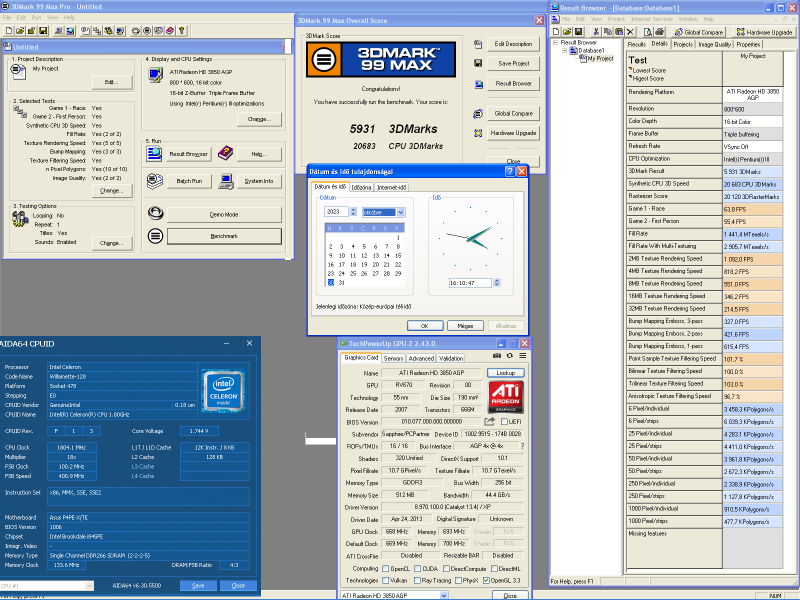800x600 pixels.
Task: Click the Print Preview icon in Result Browser toolbar
Action: point(647,32)
